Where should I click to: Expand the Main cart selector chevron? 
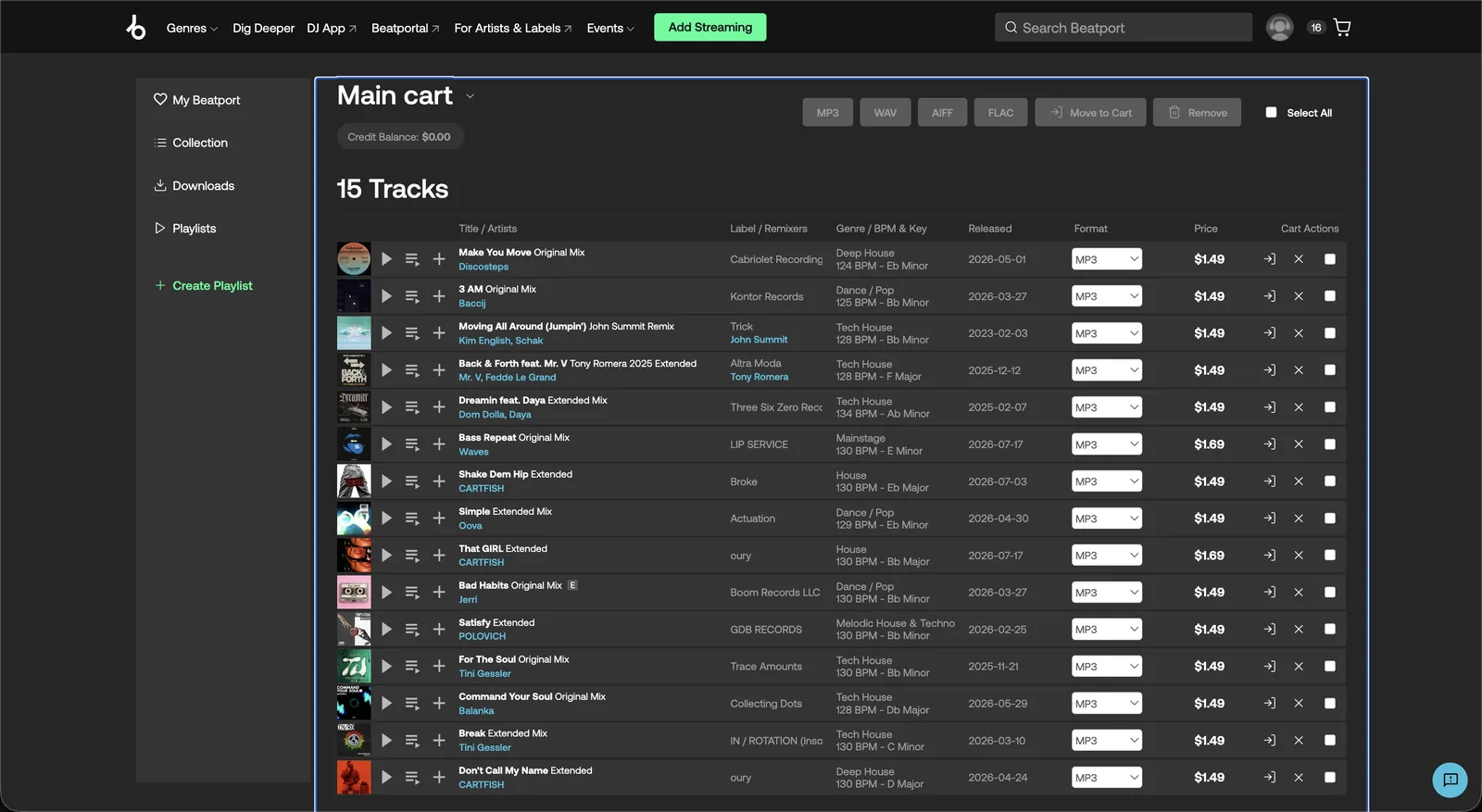point(470,96)
